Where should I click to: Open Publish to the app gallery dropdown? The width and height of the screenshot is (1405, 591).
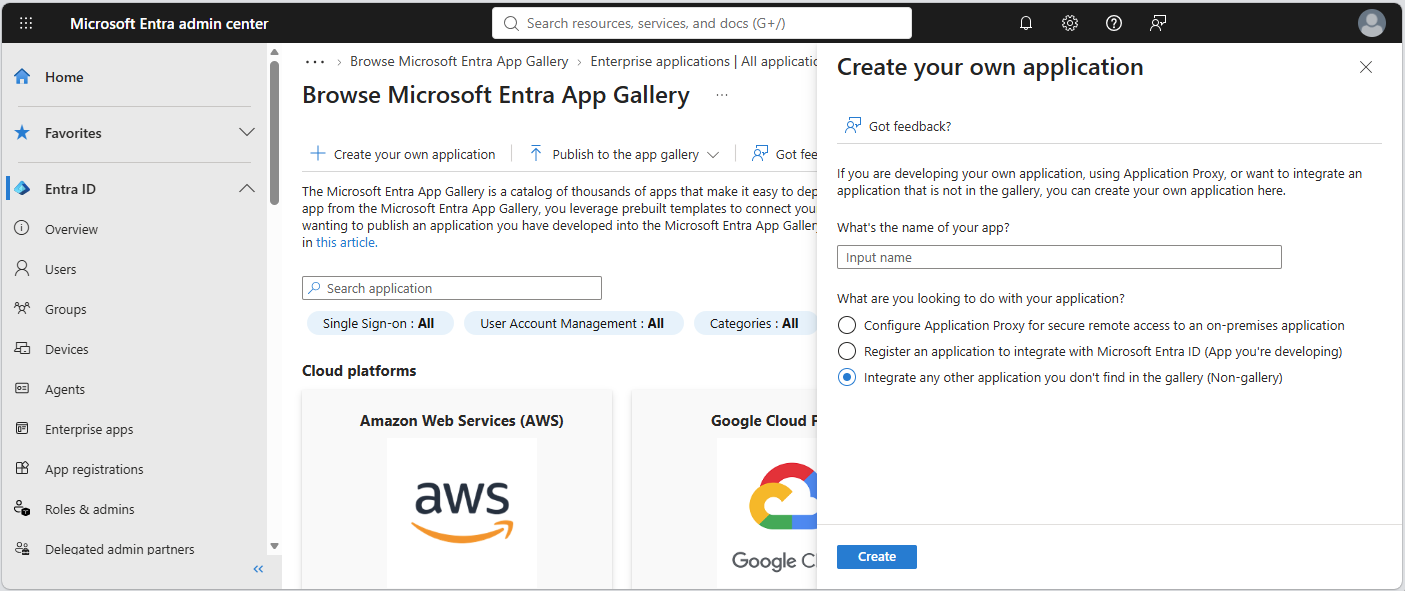point(625,154)
